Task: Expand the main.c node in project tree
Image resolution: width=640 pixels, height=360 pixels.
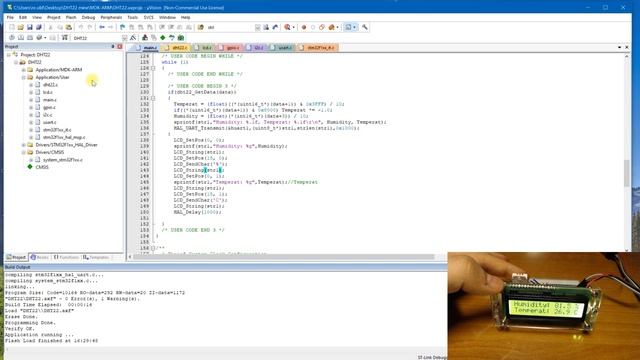Action: pos(31,100)
